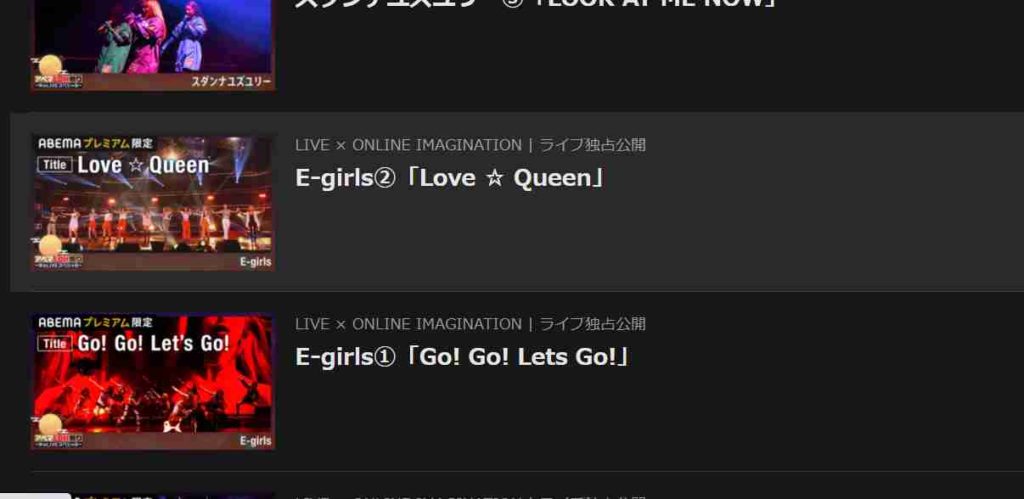
Task: Click E-girls caption on Go! Go! thumbnail
Action: pos(255,442)
